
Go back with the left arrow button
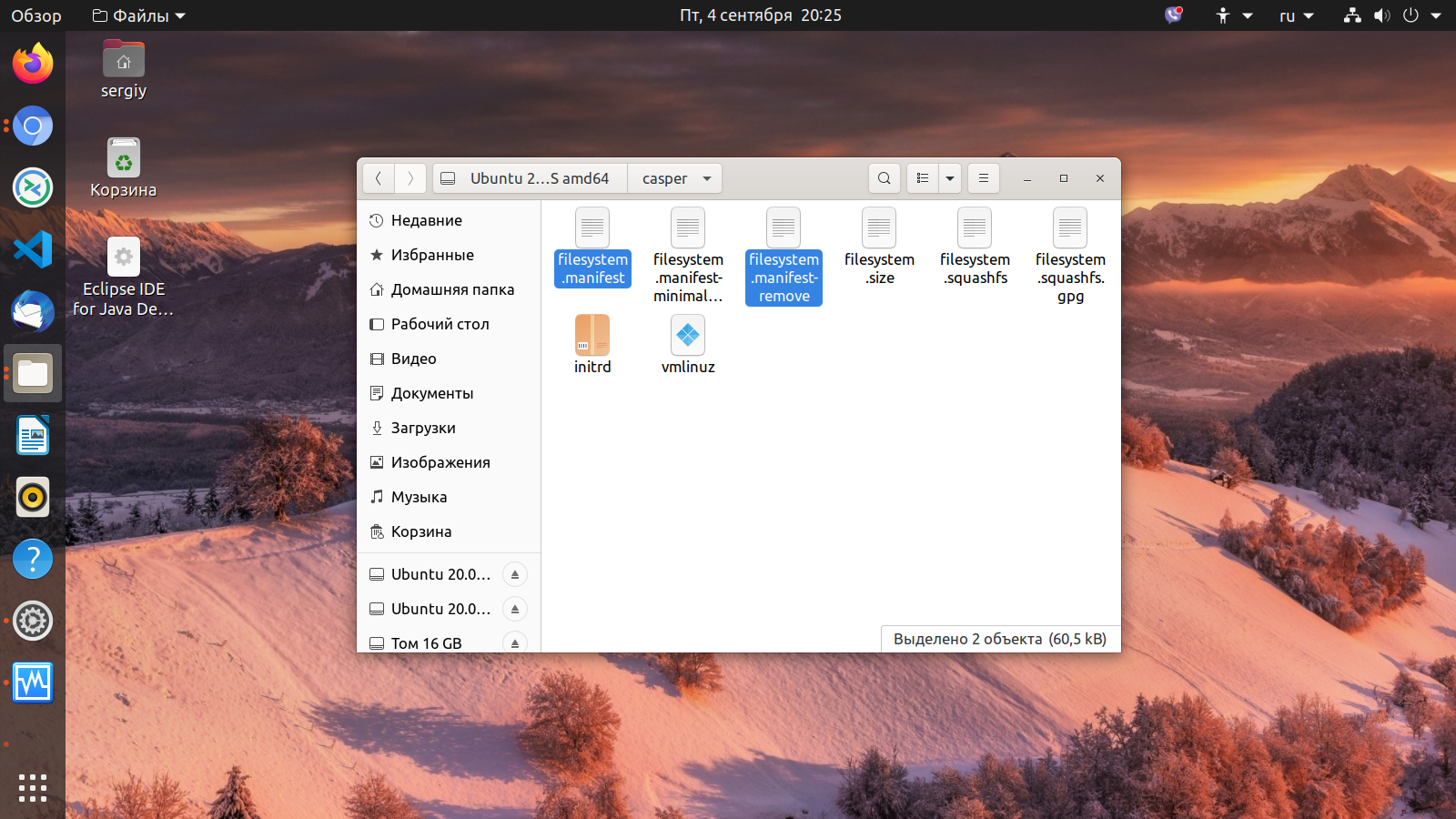tap(379, 178)
